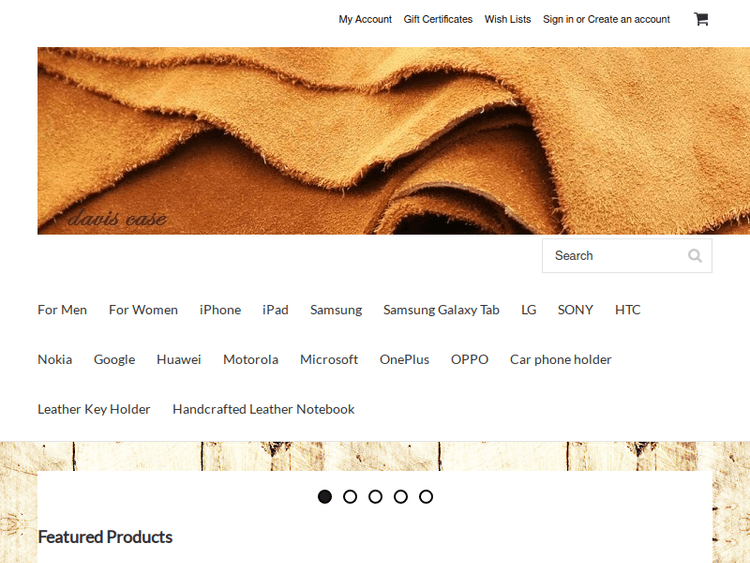Screen dimensions: 750x563
Task: Open Leather Key Holder category
Action: tap(94, 409)
